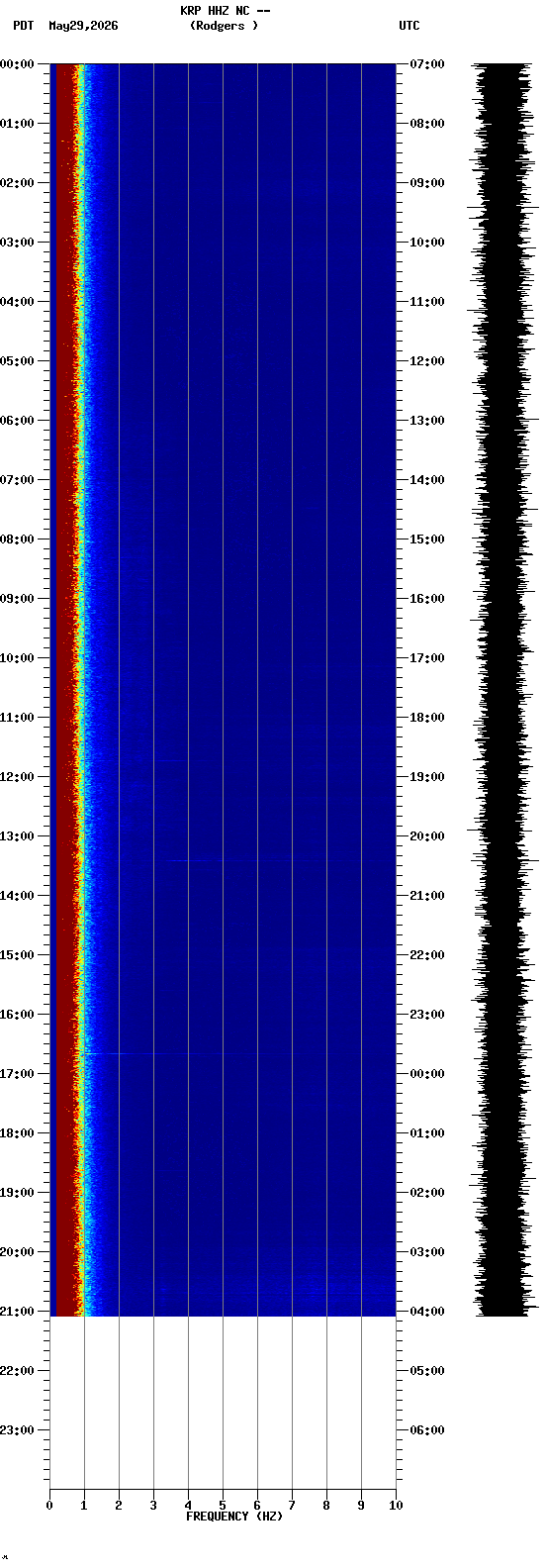This screenshot has width=546, height=1568.
Task: Click the UTC '04:00' time label
Action: coord(426,1312)
